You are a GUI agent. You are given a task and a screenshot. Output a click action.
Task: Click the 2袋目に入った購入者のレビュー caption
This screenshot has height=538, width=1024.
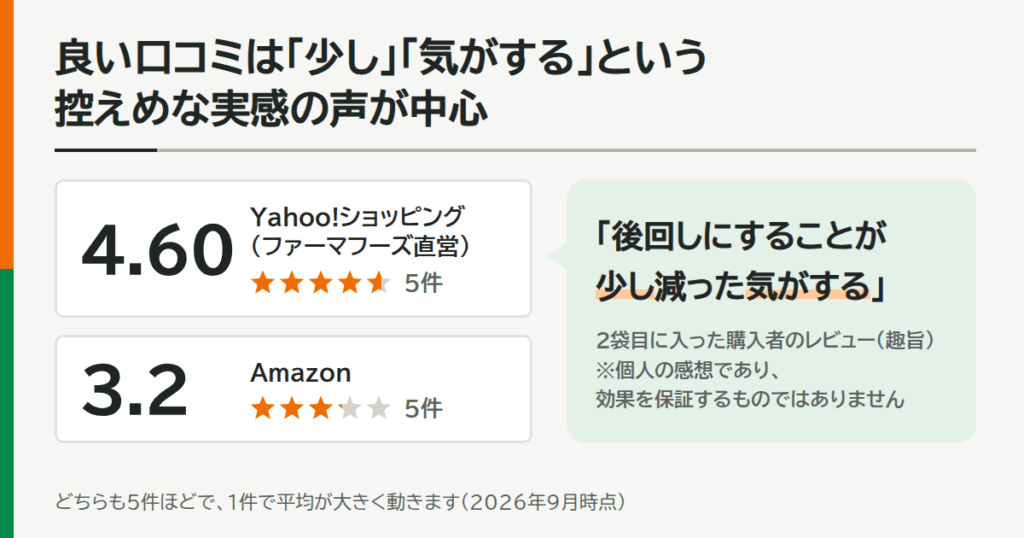click(765, 340)
